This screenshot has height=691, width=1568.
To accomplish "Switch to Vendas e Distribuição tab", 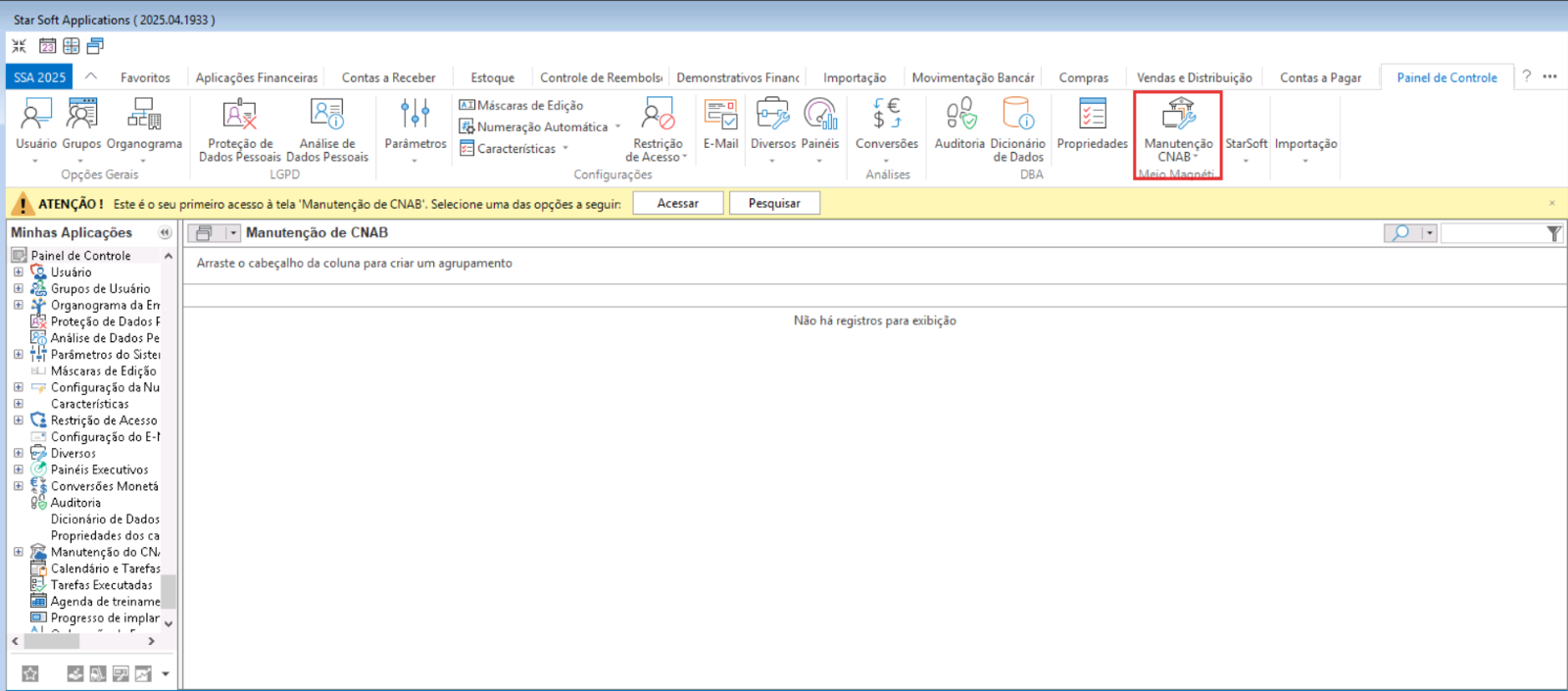I will [x=1194, y=77].
